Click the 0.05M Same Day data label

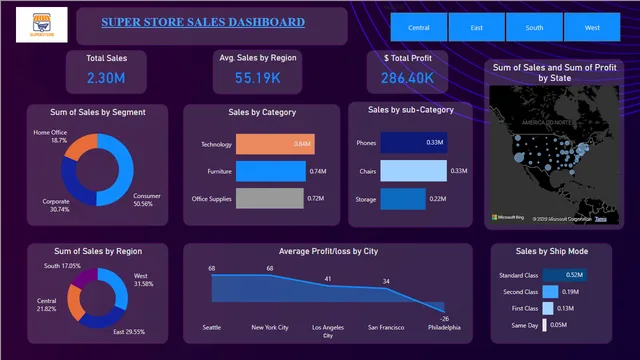click(x=558, y=325)
